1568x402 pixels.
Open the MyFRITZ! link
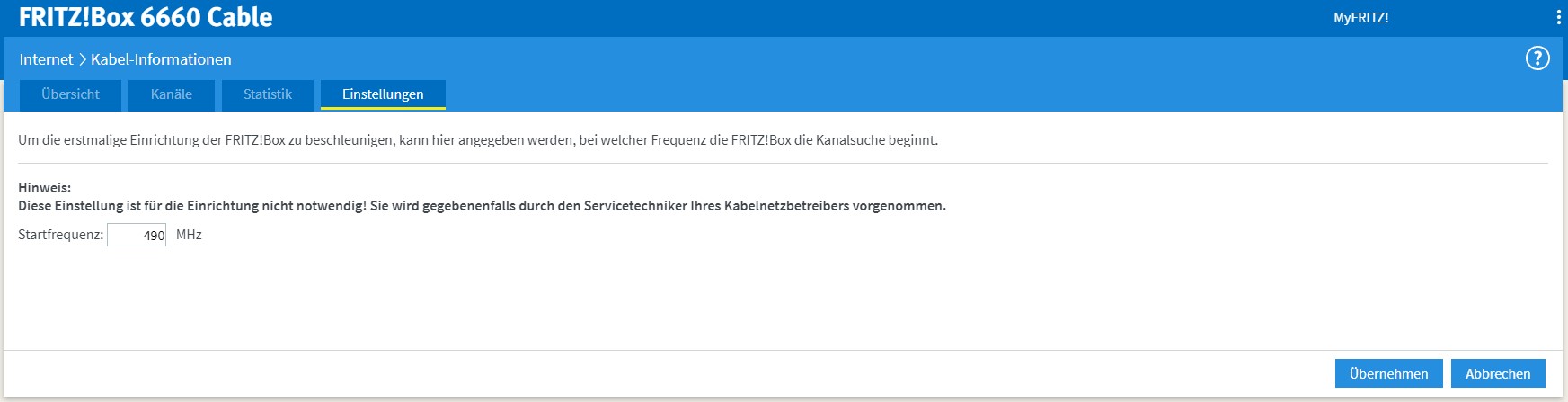coord(1360,18)
